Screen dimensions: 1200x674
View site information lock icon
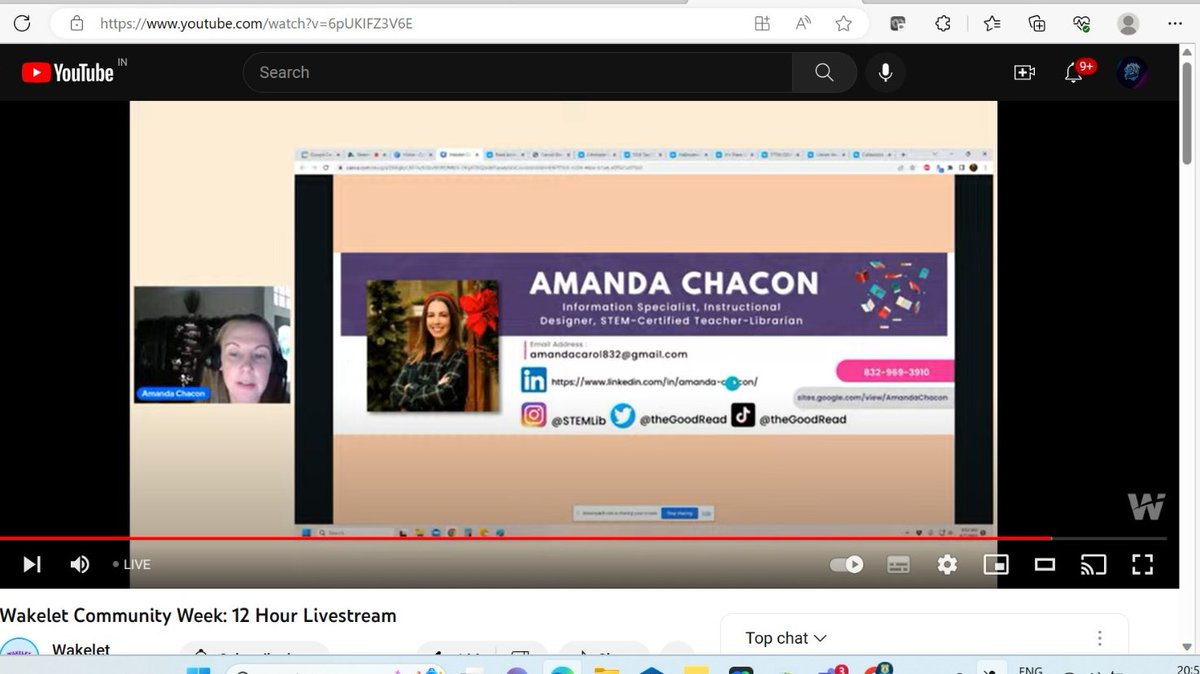(77, 23)
